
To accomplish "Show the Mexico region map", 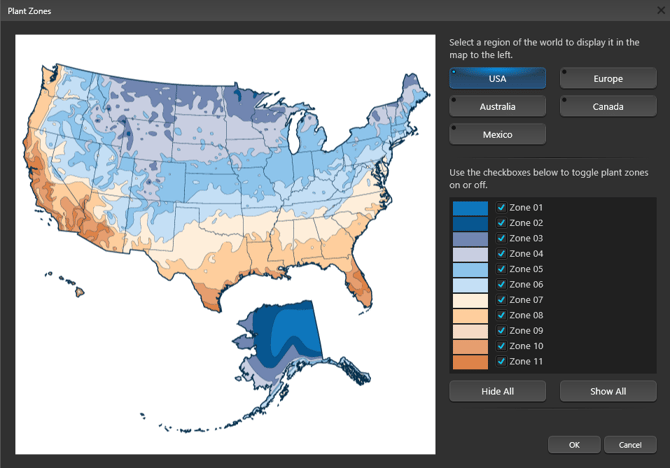I will point(497,134).
